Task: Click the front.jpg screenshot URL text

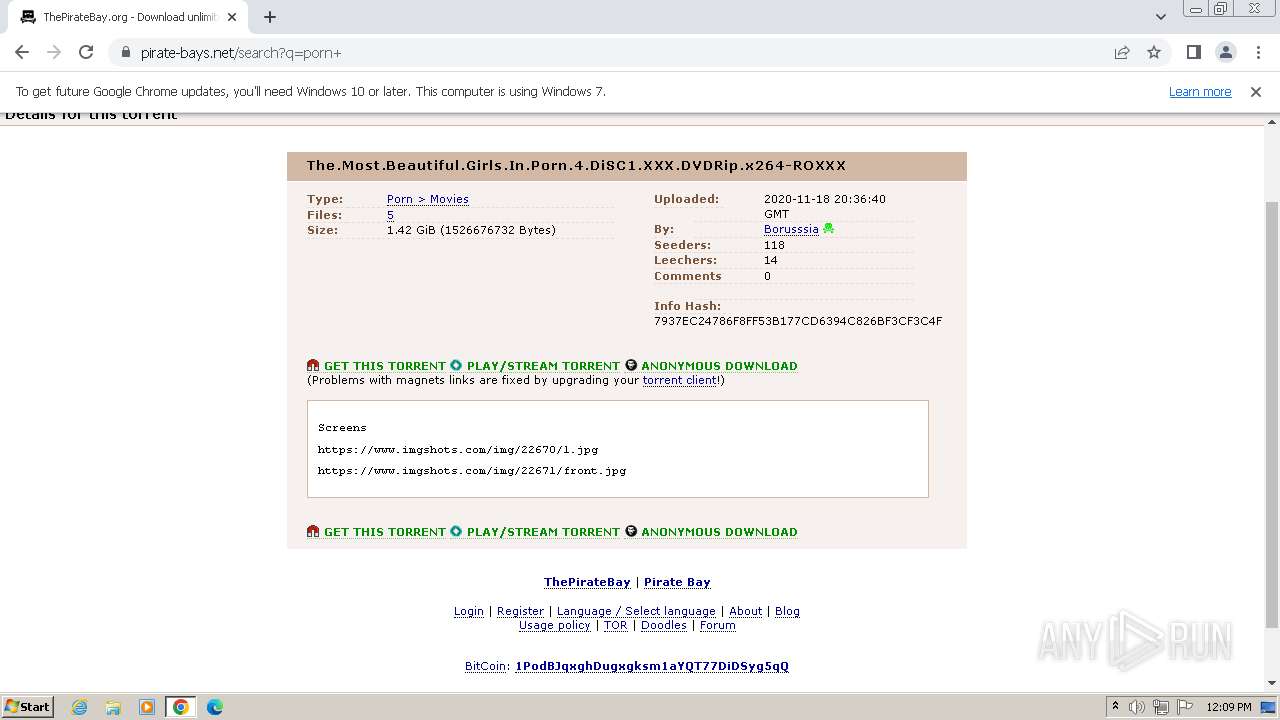Action: click(472, 471)
